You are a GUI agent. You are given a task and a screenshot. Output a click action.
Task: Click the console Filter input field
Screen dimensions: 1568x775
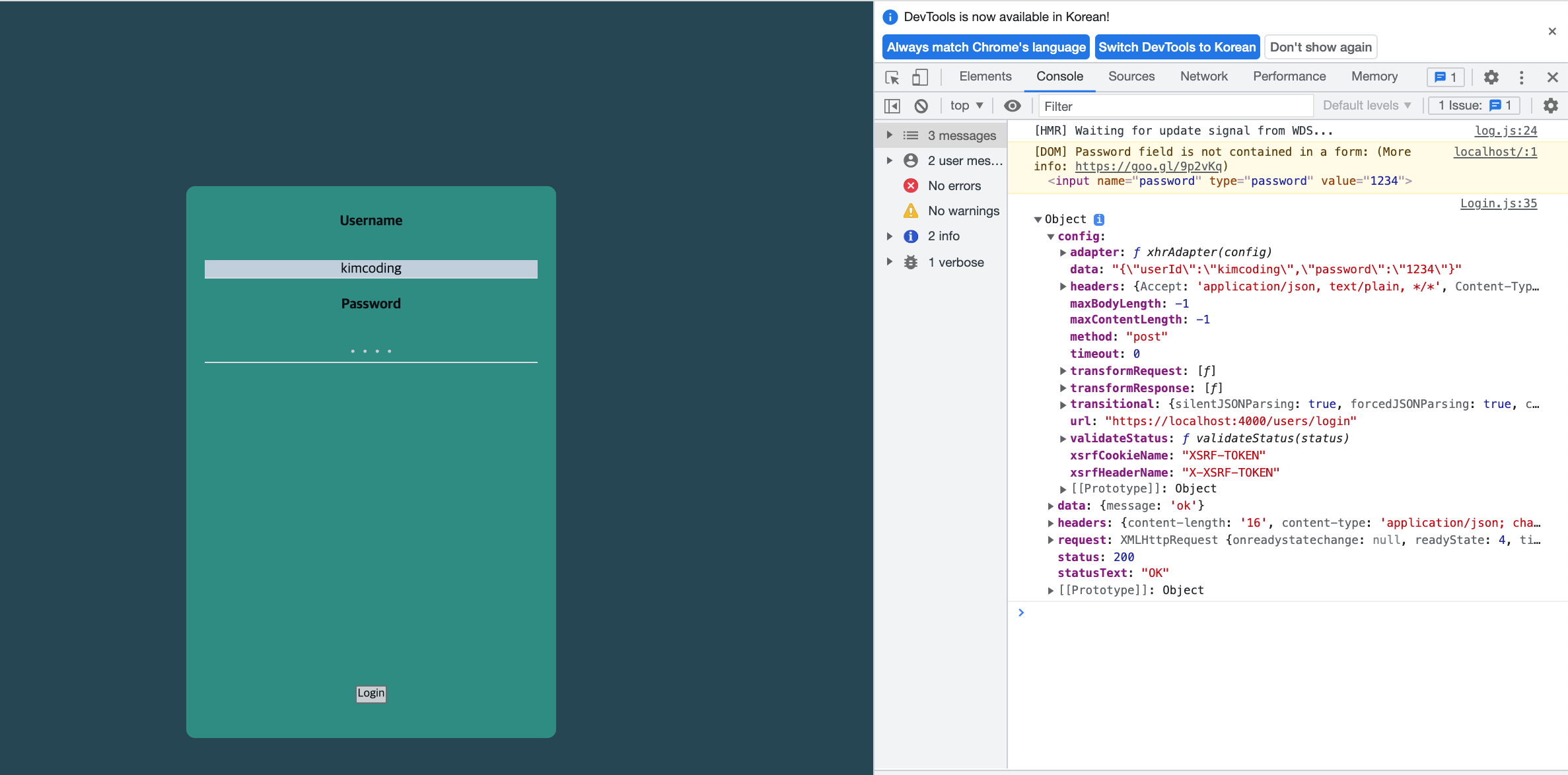tap(1176, 106)
